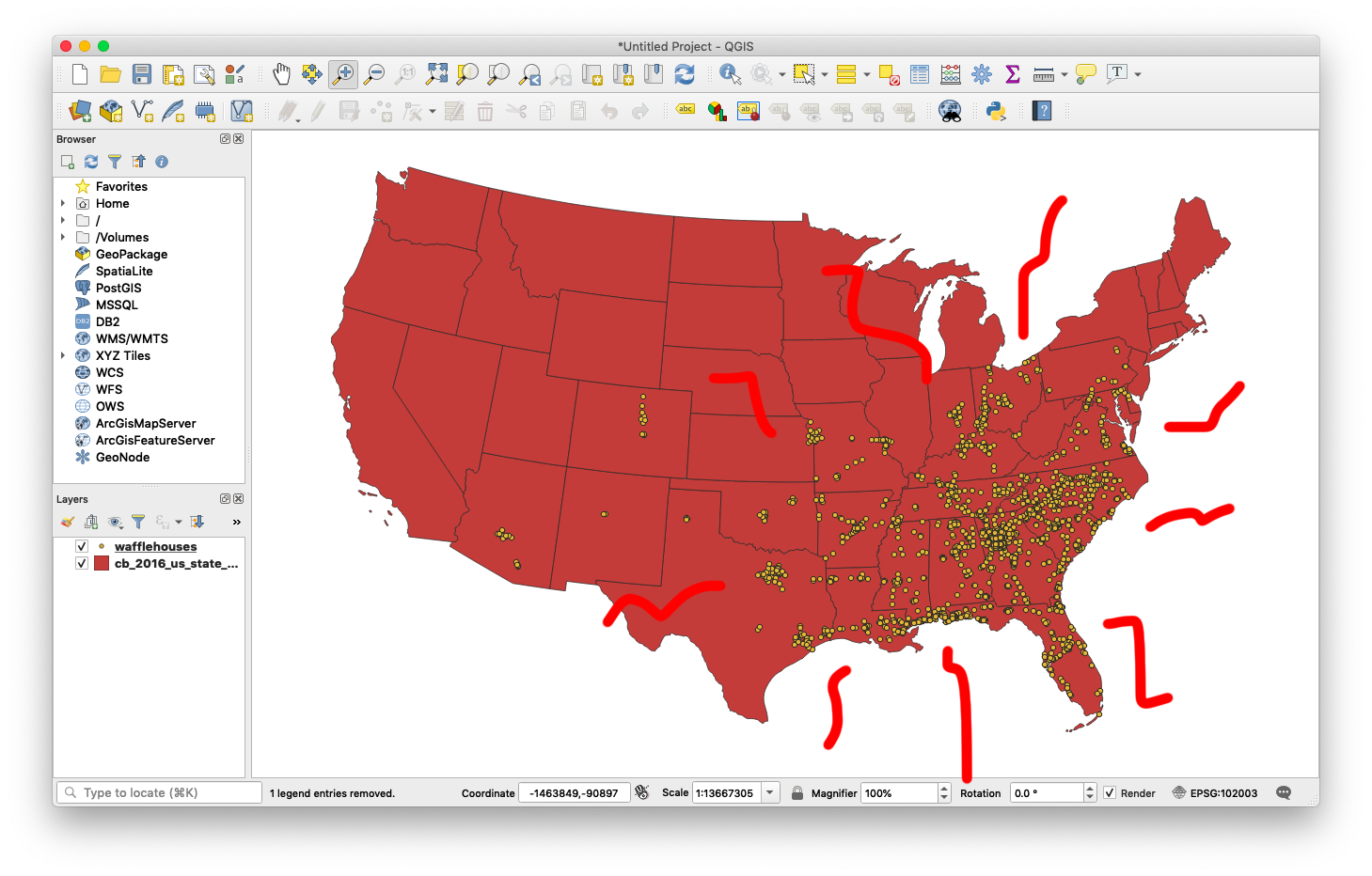Toggle extents display beside the coordinate field

[x=642, y=792]
